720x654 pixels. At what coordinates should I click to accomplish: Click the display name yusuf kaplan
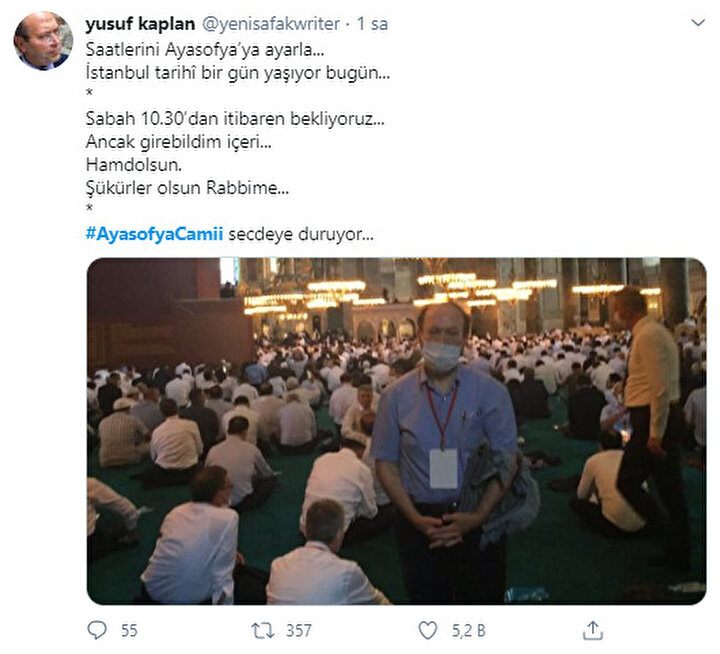(x=140, y=24)
